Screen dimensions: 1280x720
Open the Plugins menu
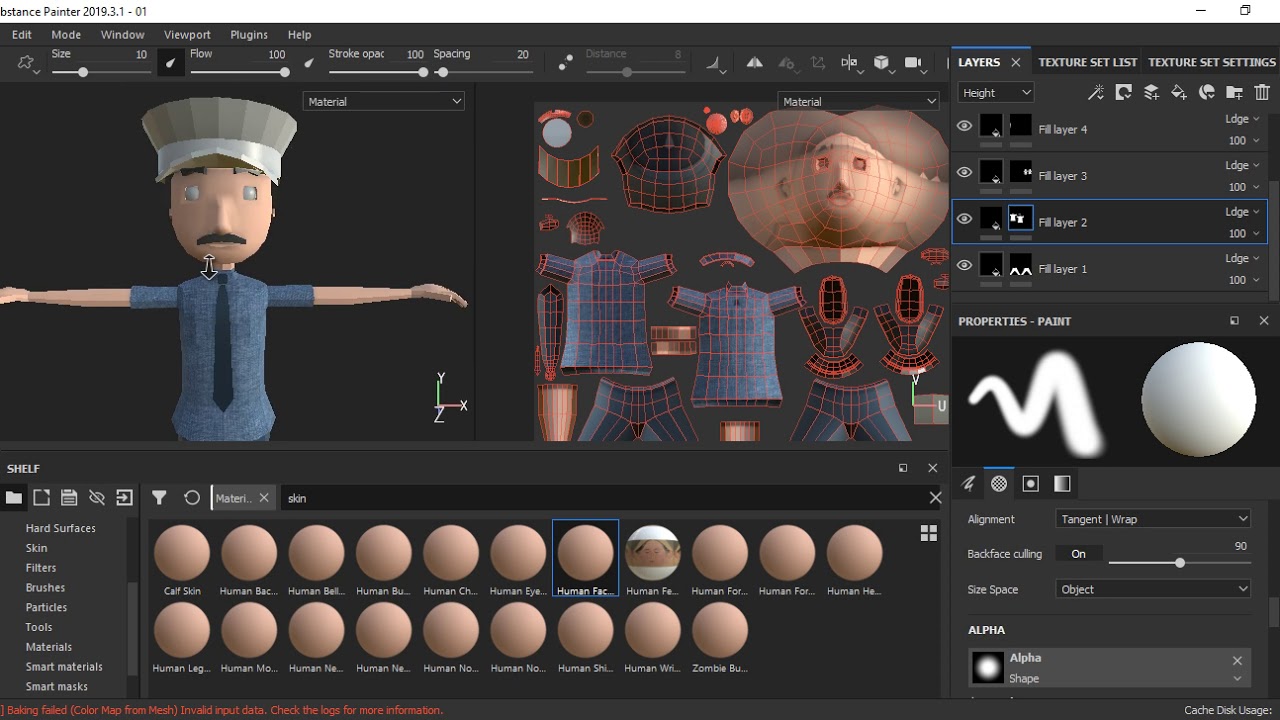(x=249, y=34)
